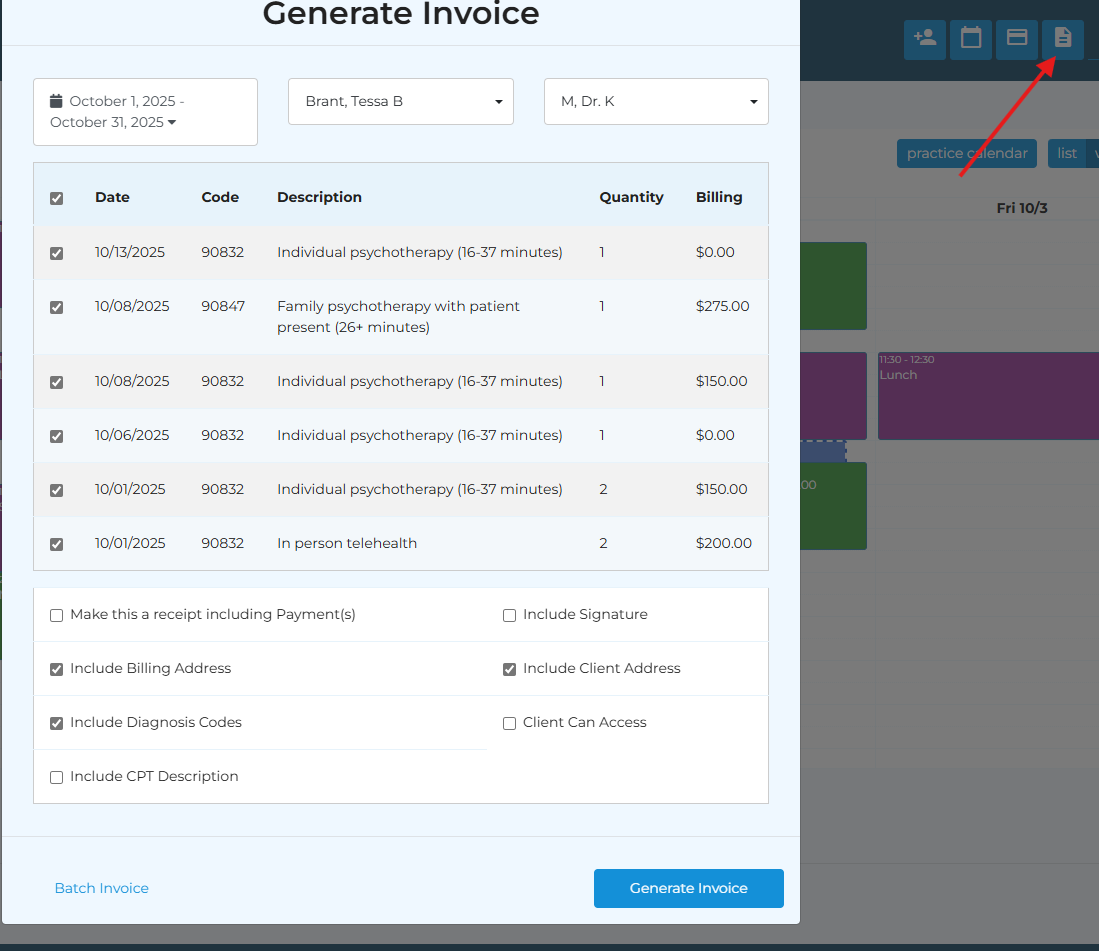
Task: Open the Batch Invoice link
Action: (x=102, y=888)
